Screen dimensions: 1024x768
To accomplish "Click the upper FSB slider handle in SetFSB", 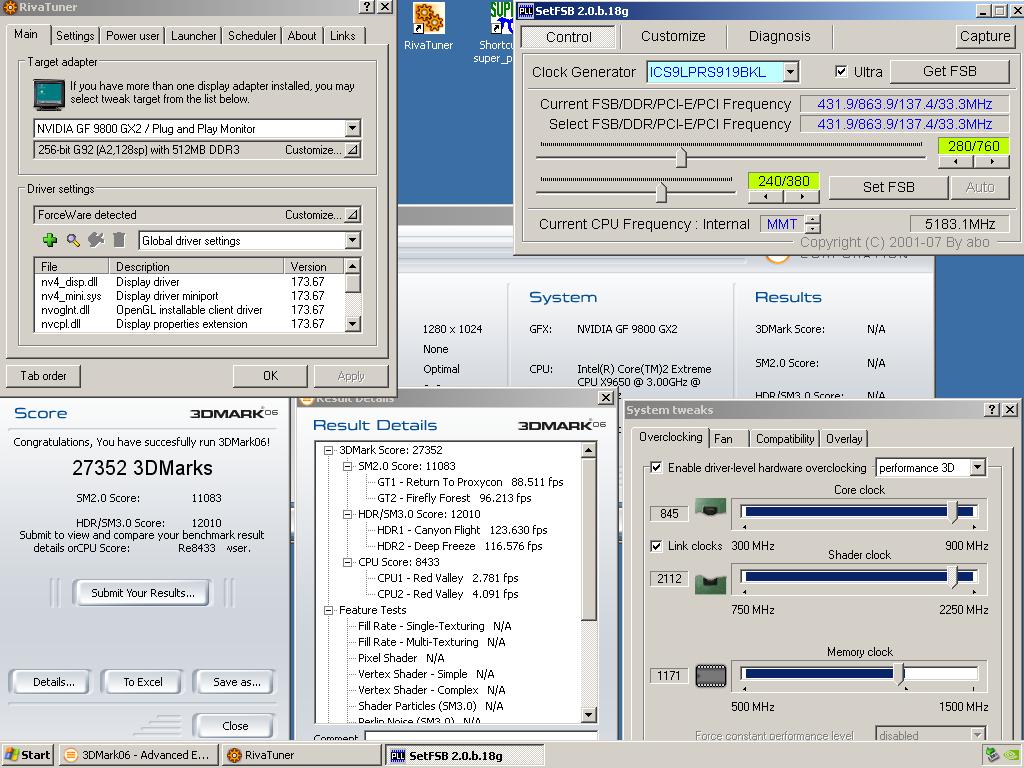I will pos(681,157).
